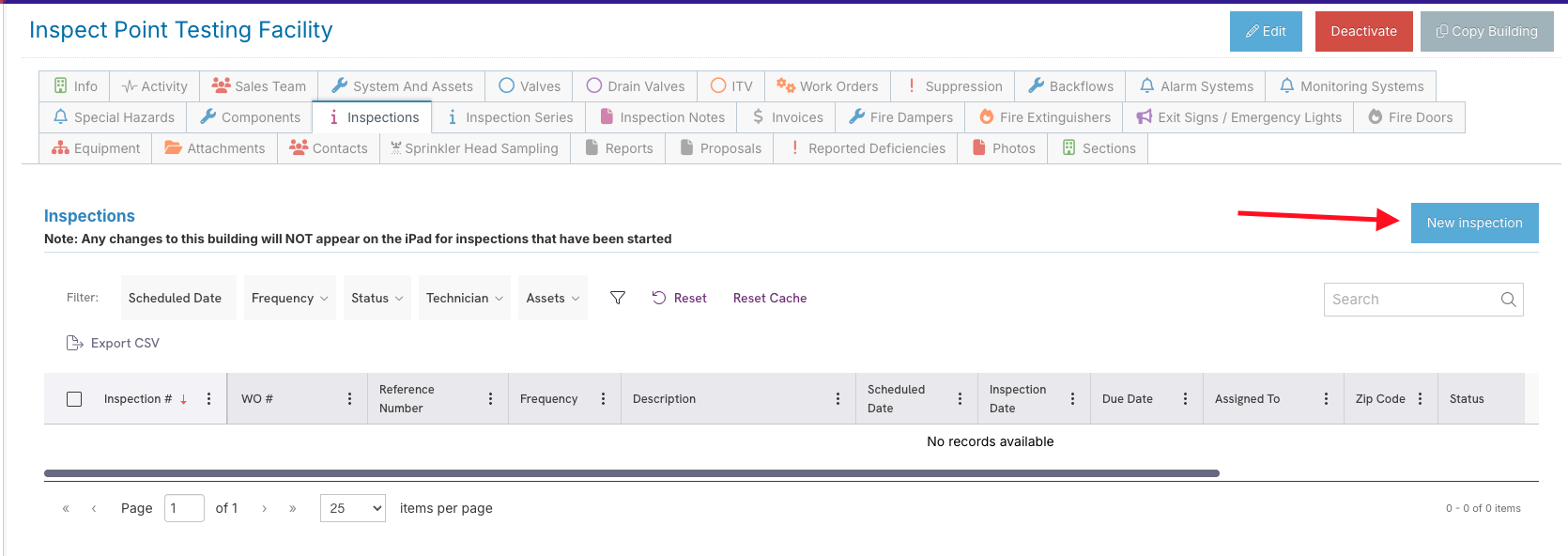This screenshot has height=556, width=1568.
Task: Open the Special Hazards tab
Action: click(x=114, y=117)
